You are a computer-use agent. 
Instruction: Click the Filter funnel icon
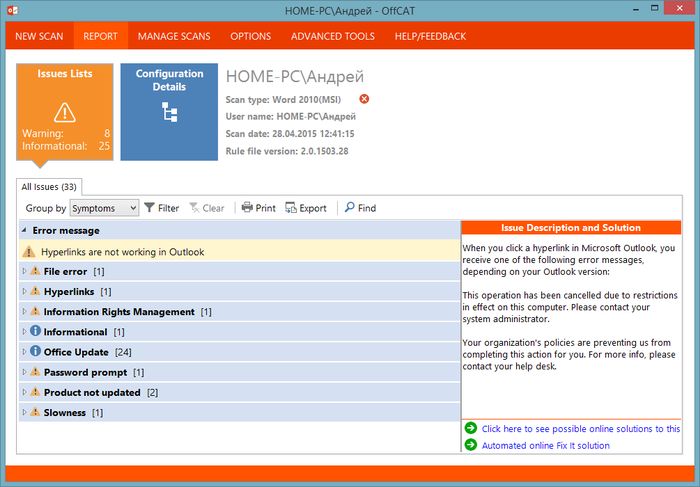tap(150, 208)
